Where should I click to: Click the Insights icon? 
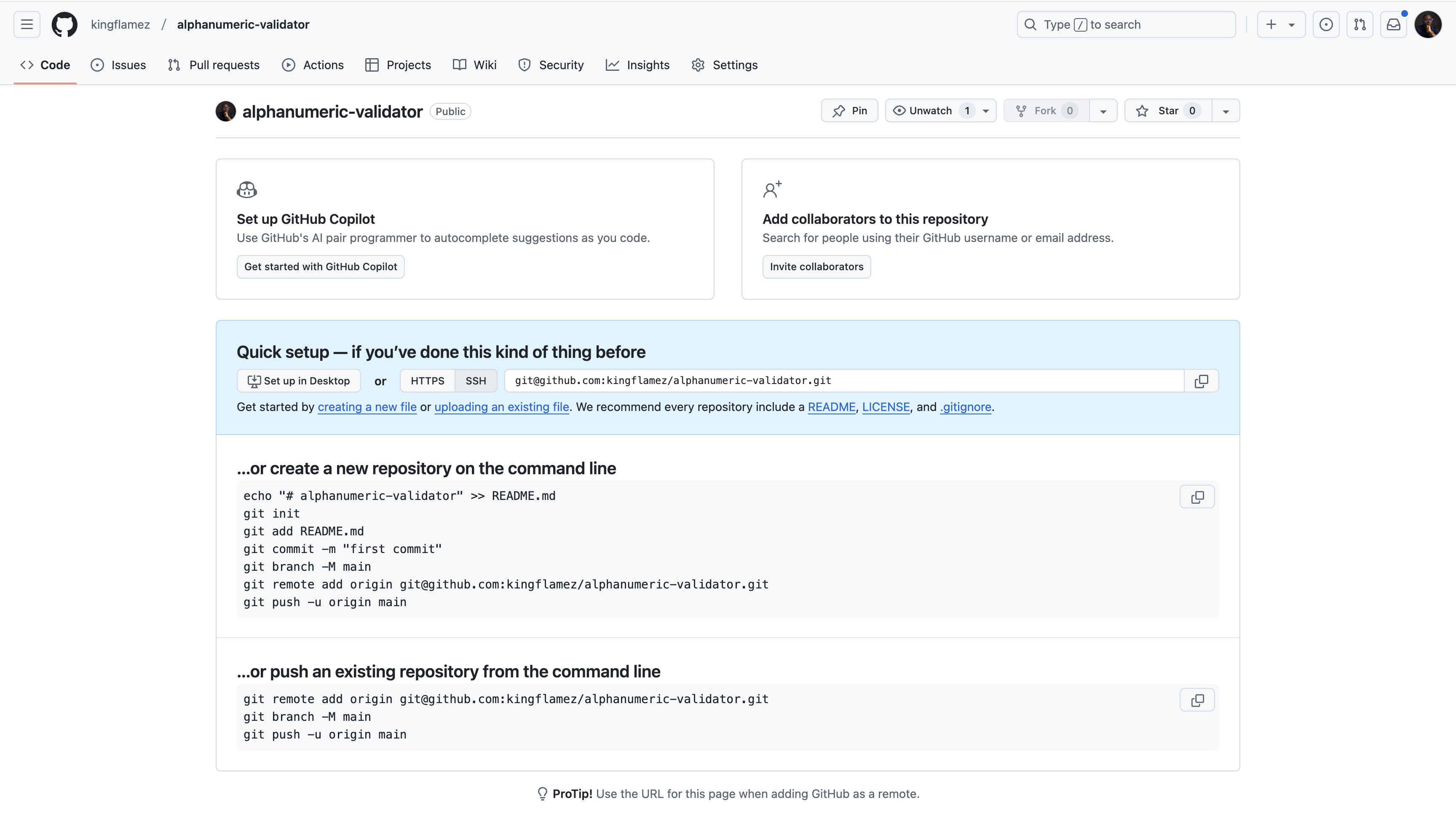click(612, 65)
